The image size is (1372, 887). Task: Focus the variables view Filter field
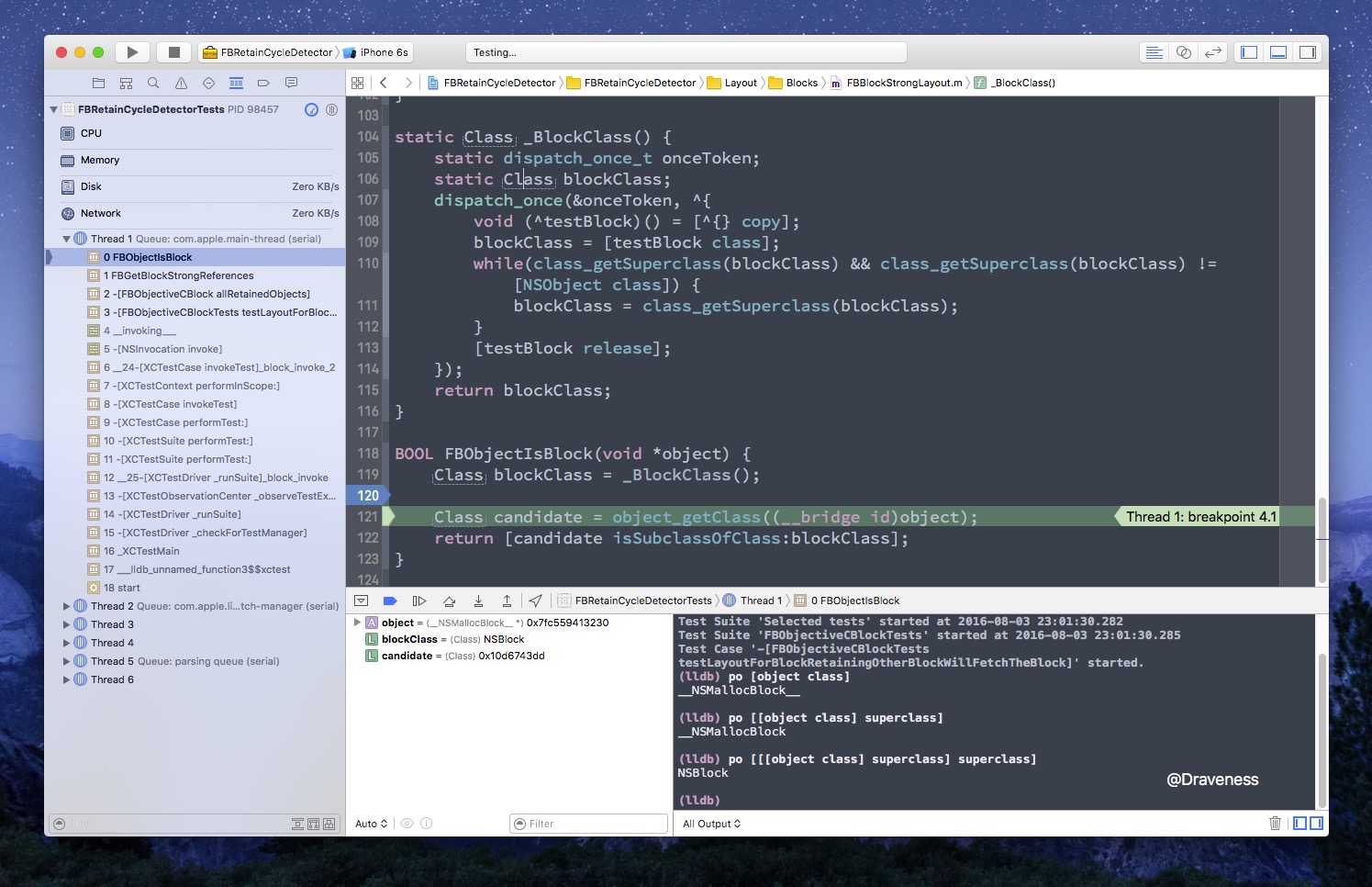(x=588, y=824)
